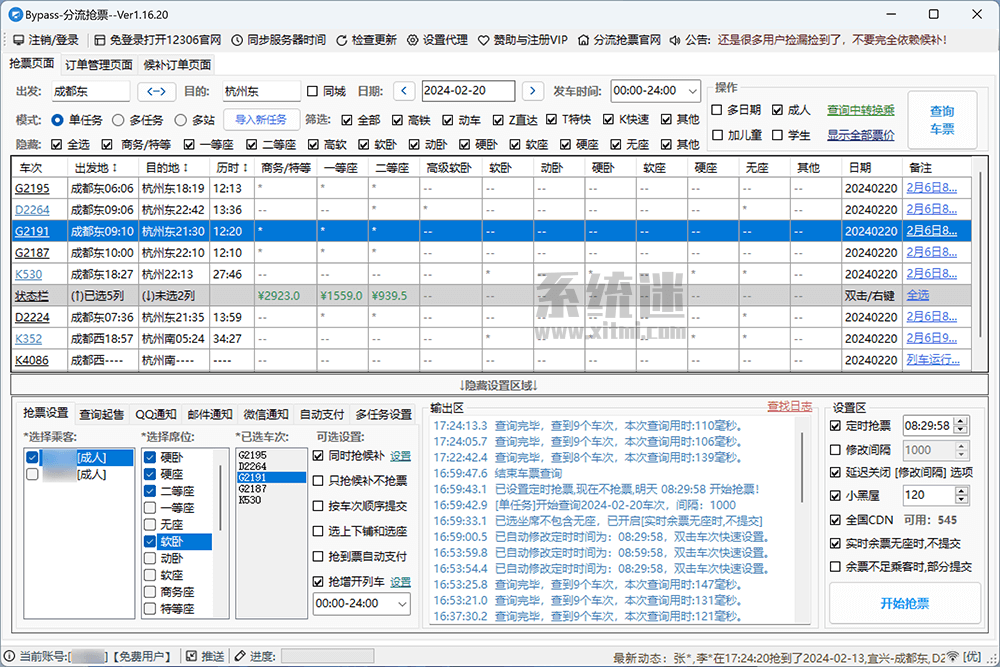
Task: Toggle the 全国CDN checkbox
Action: 835,520
